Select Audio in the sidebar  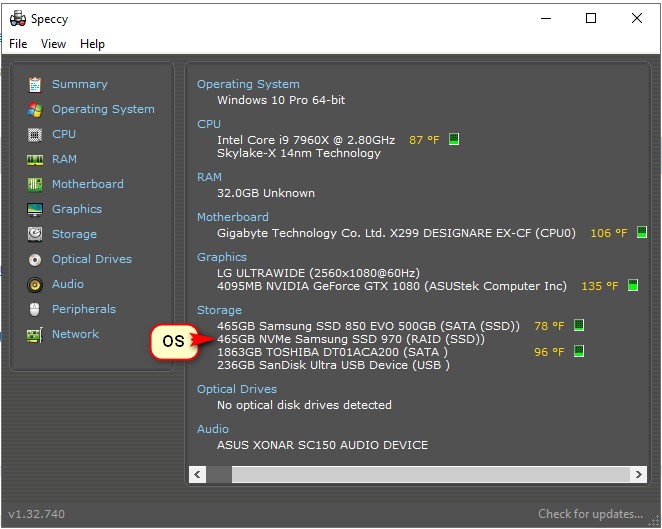coord(68,284)
